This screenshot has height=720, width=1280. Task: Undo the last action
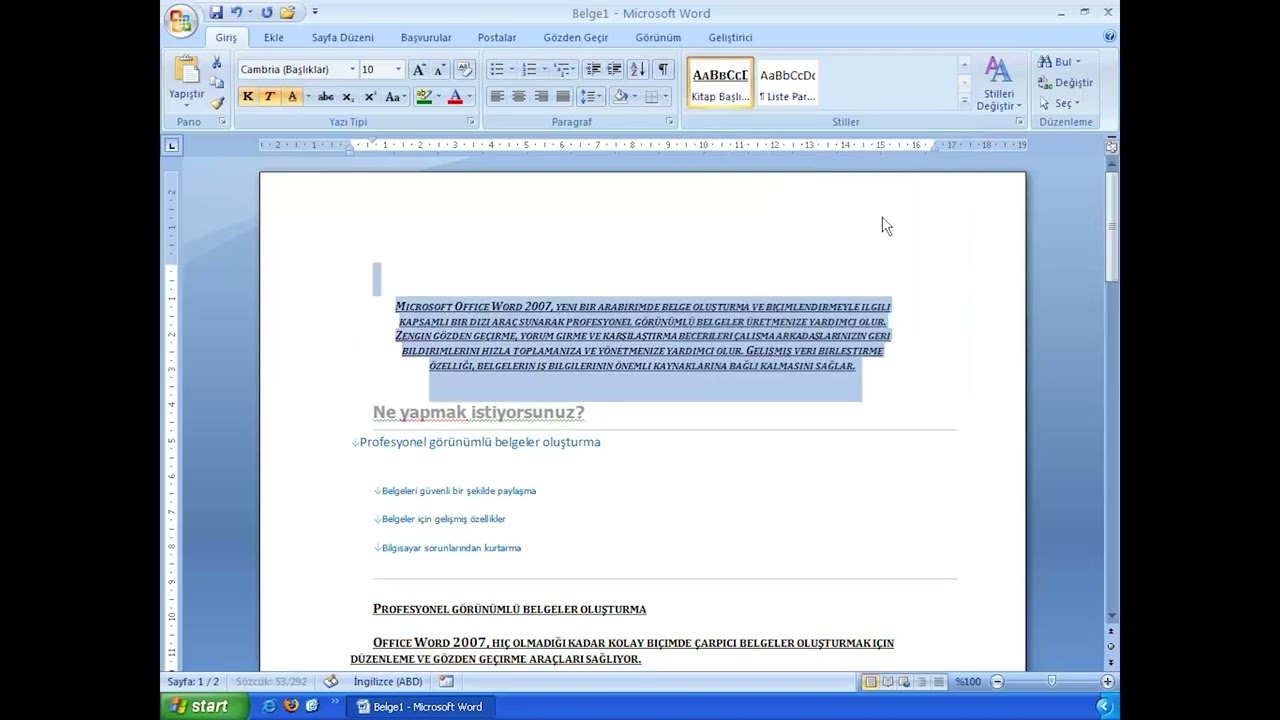tap(237, 13)
